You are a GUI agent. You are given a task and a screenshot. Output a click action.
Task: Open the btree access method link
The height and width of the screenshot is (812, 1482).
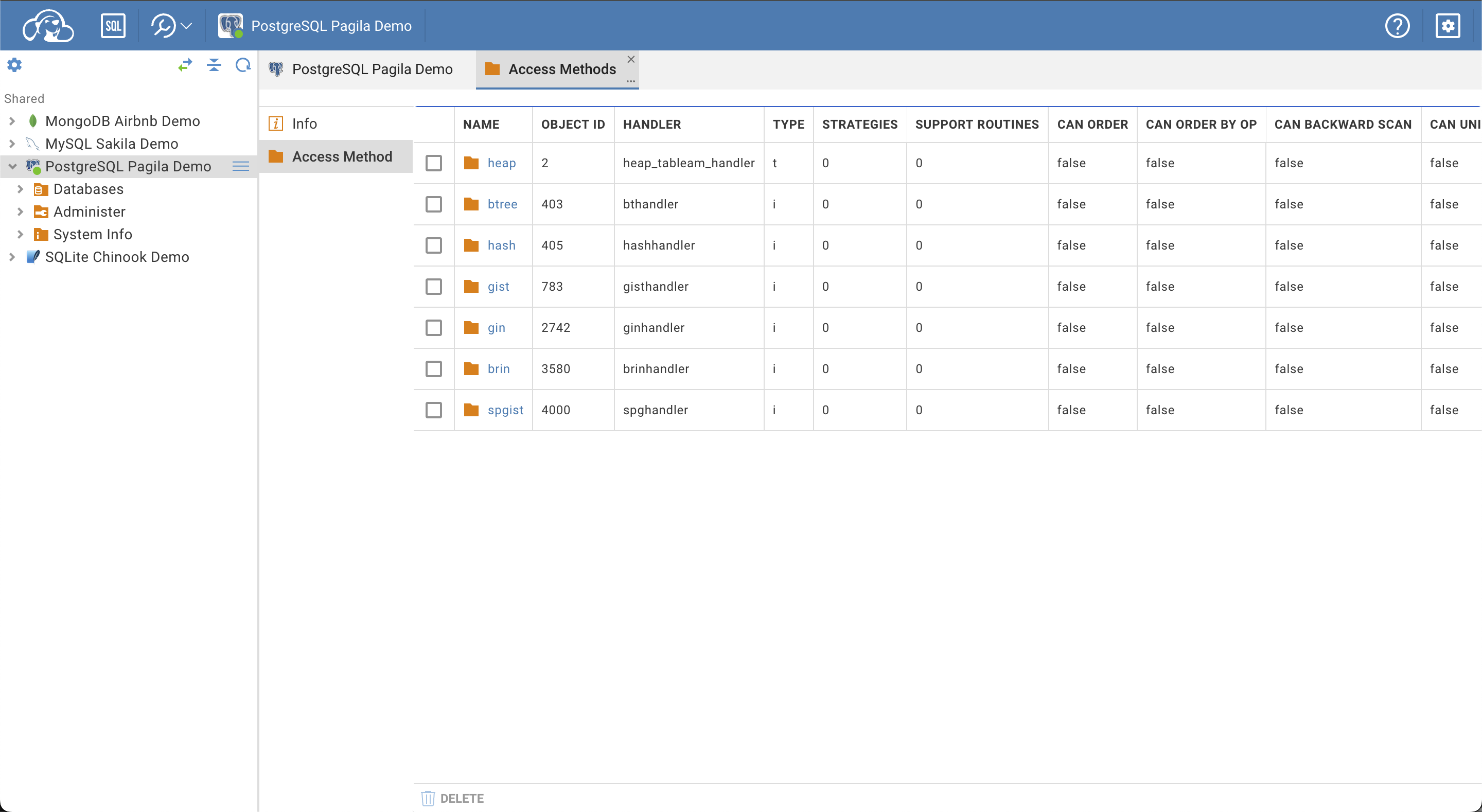click(x=502, y=204)
